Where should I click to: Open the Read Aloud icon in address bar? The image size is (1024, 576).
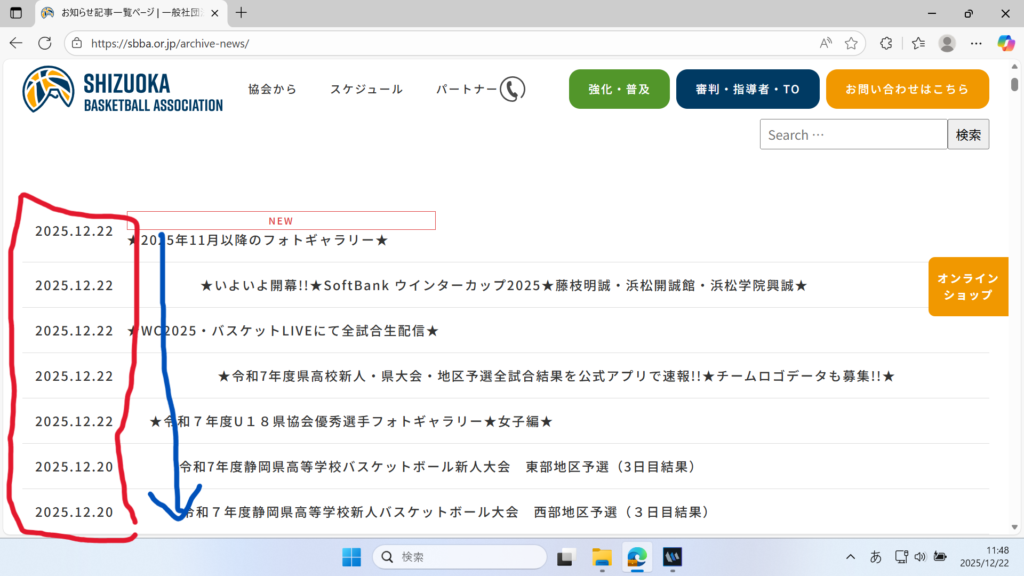point(826,43)
